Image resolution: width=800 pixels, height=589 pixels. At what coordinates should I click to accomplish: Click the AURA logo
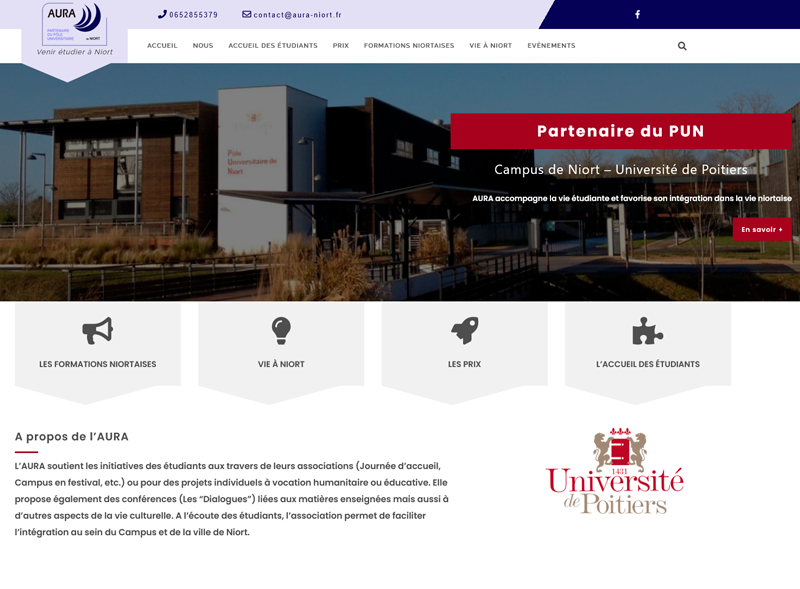[x=74, y=24]
